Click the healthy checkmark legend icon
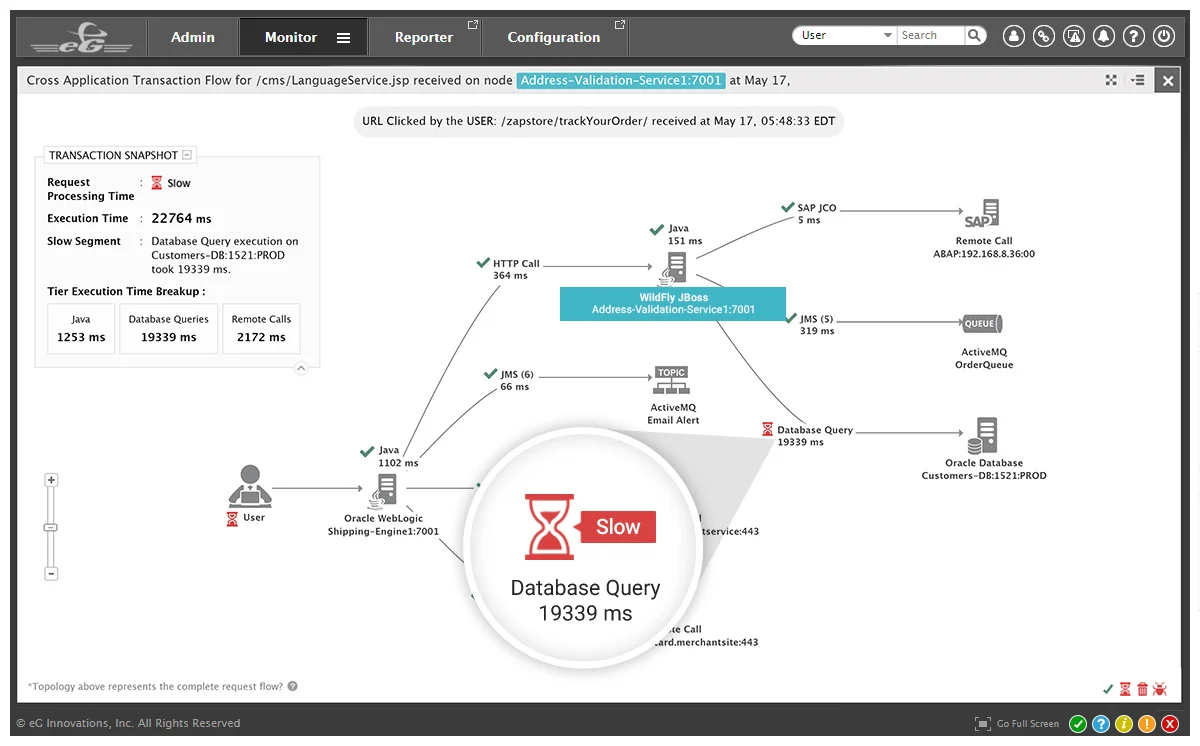The image size is (1200, 746). tap(1108, 689)
